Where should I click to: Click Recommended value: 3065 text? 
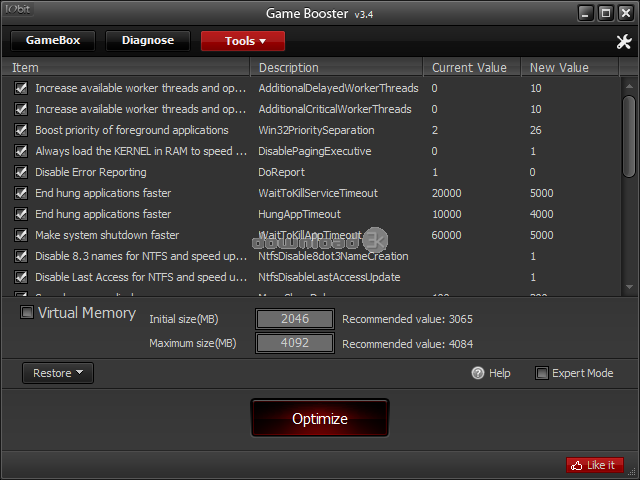pos(407,319)
